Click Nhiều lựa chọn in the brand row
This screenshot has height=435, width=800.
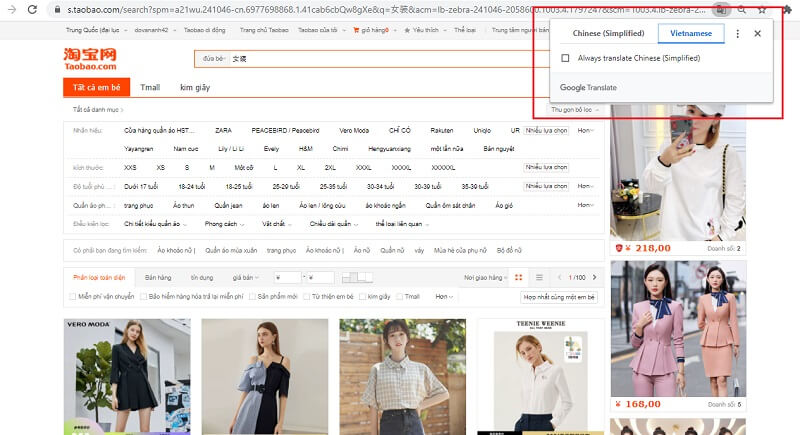coord(546,131)
